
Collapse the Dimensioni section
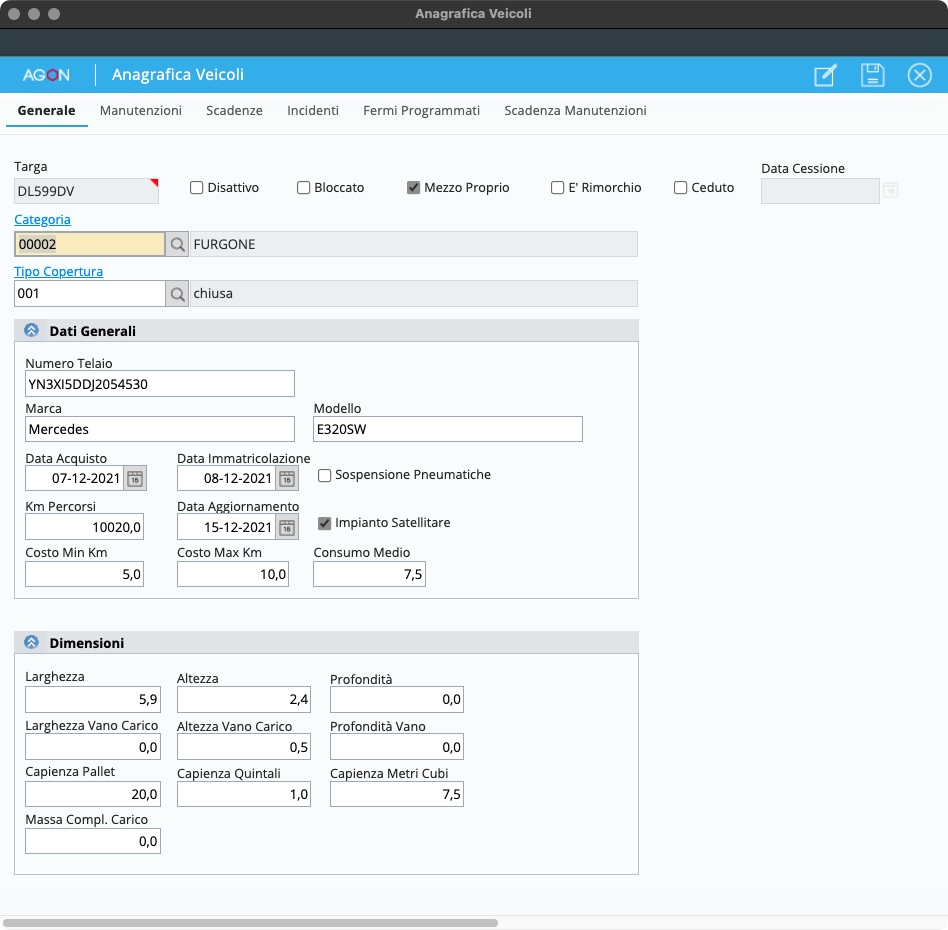click(31, 643)
